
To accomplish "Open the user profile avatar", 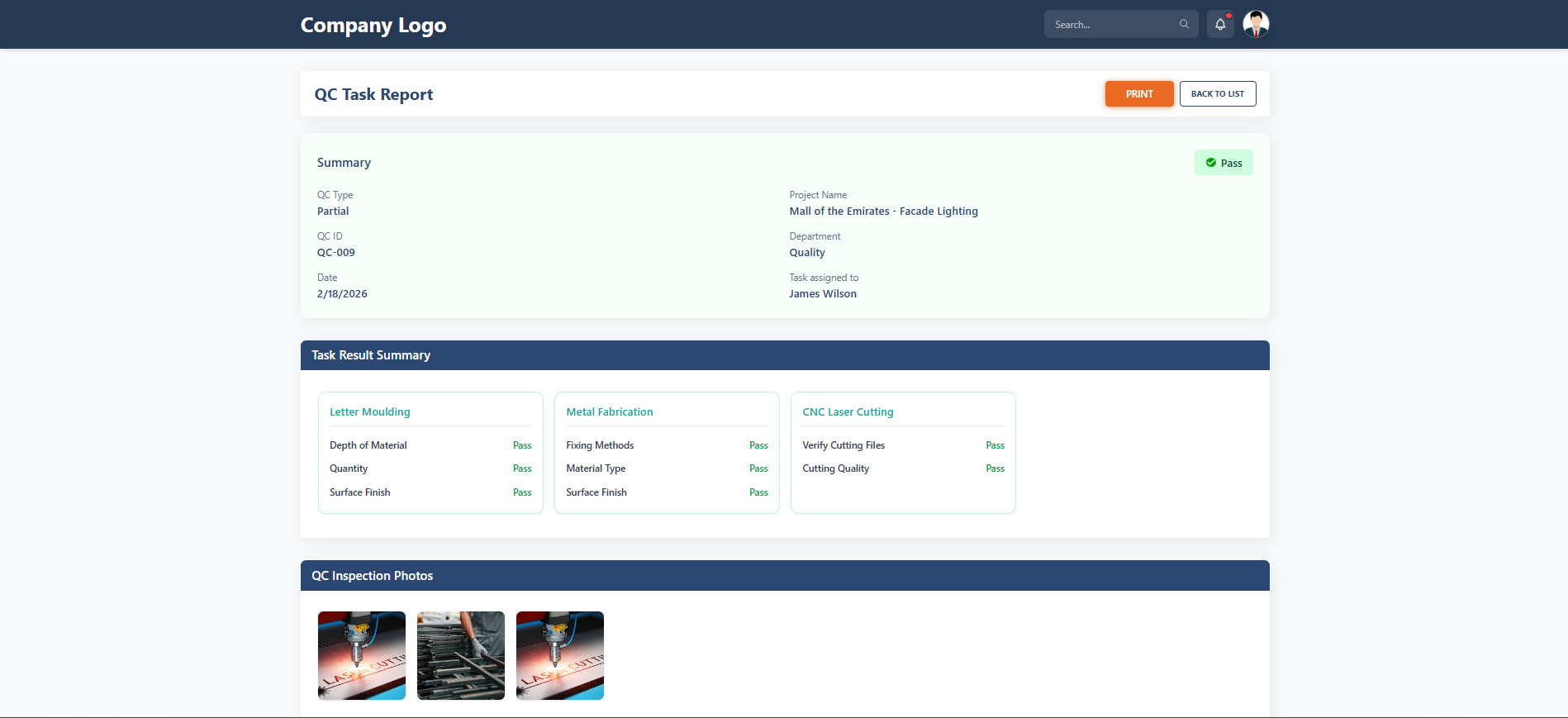I will 1256,24.
